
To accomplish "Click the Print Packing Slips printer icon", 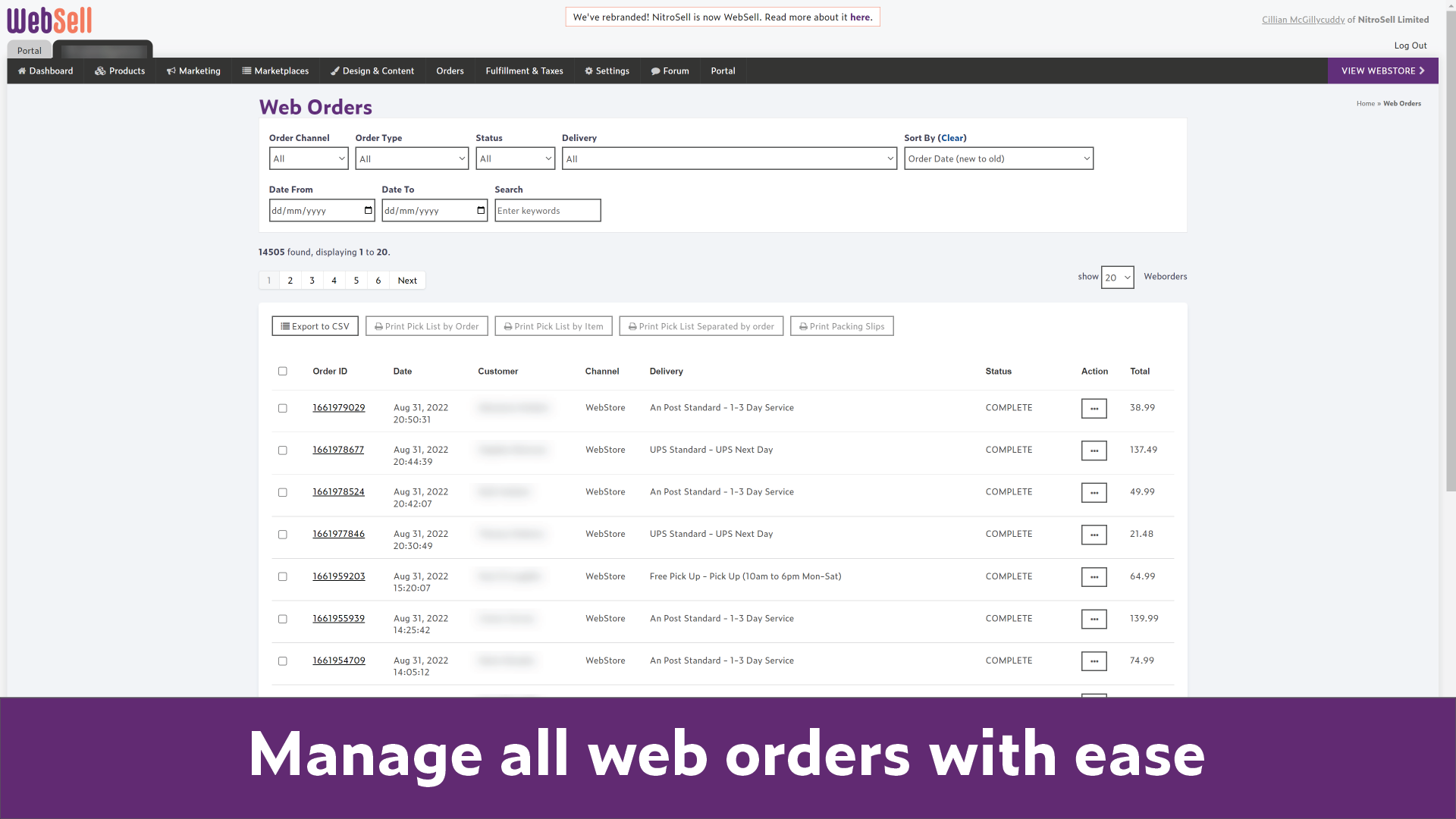I will pyautogui.click(x=804, y=326).
